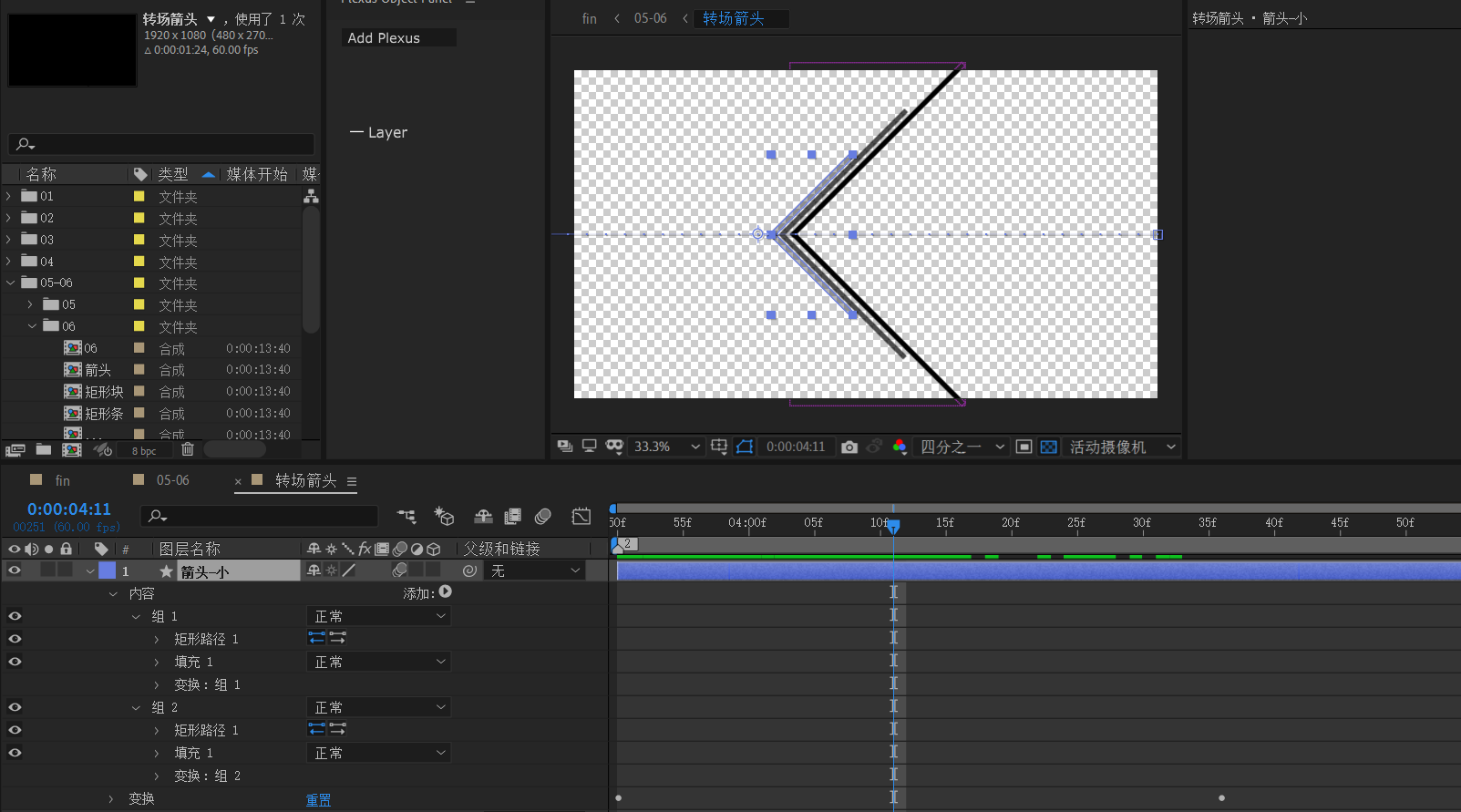Toggle visibility of 组 1 填充 1
This screenshot has width=1461, height=812.
15,662
